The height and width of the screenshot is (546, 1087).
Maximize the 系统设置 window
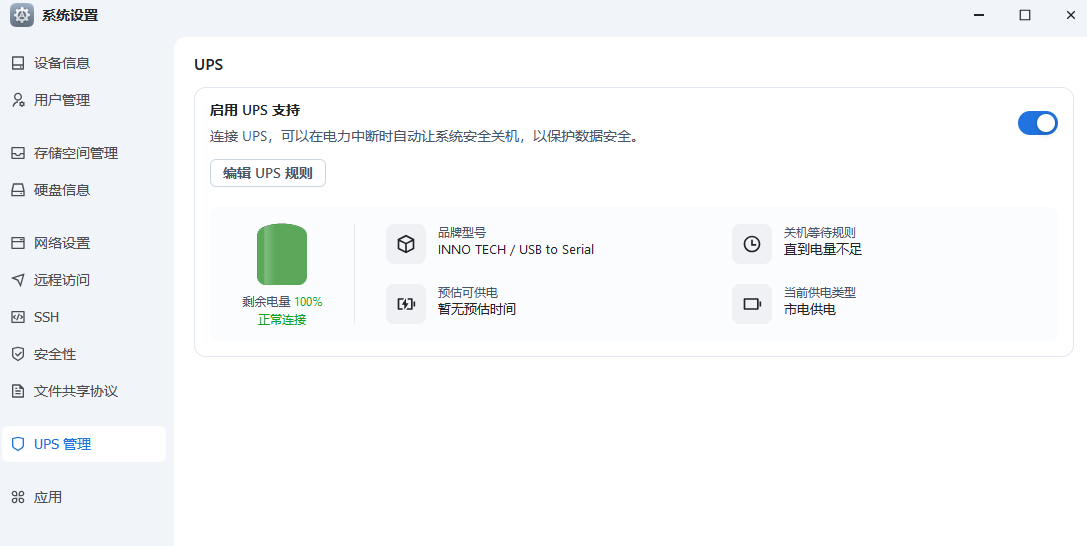point(1025,15)
